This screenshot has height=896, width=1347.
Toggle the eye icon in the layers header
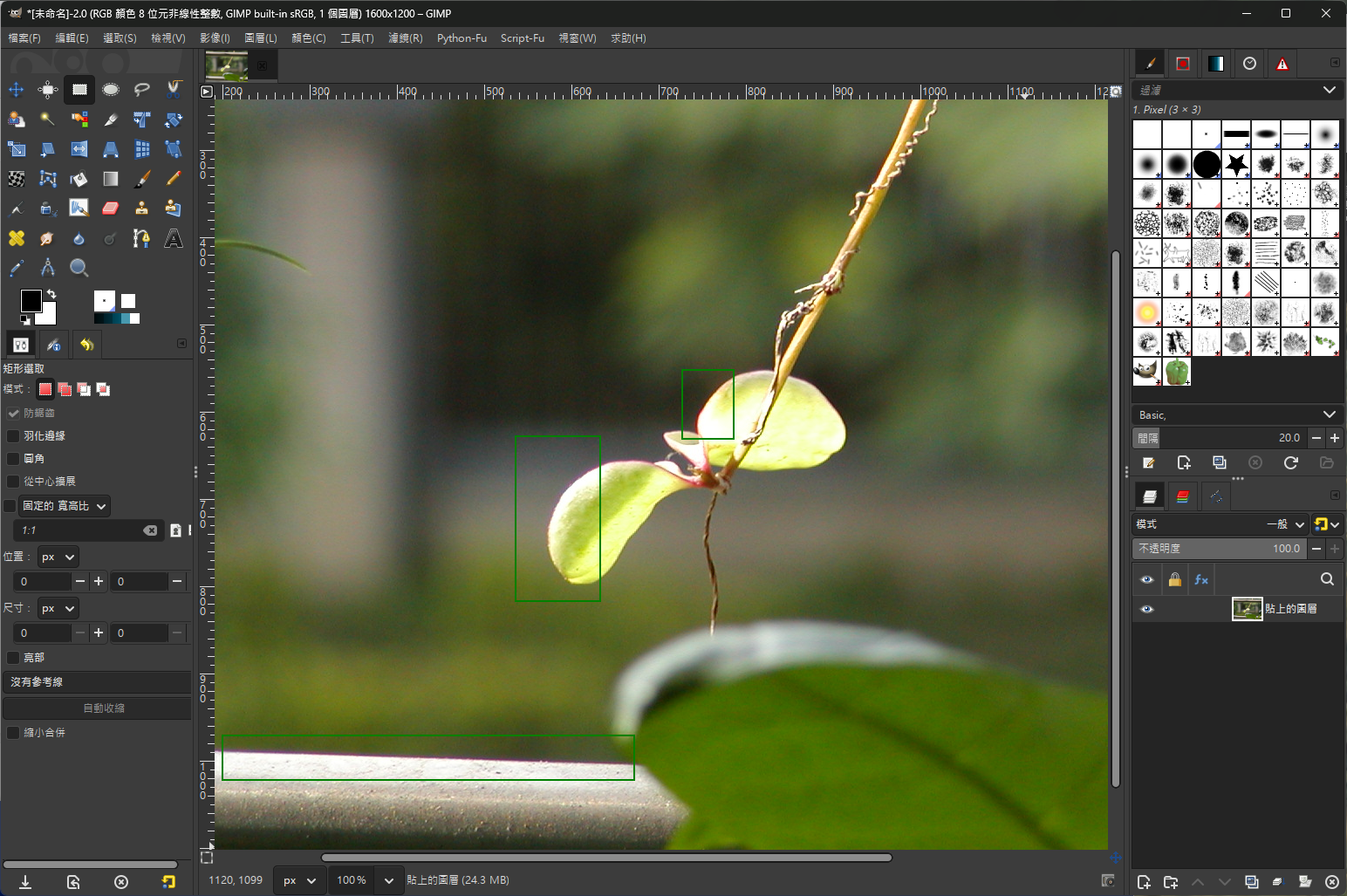point(1147,579)
